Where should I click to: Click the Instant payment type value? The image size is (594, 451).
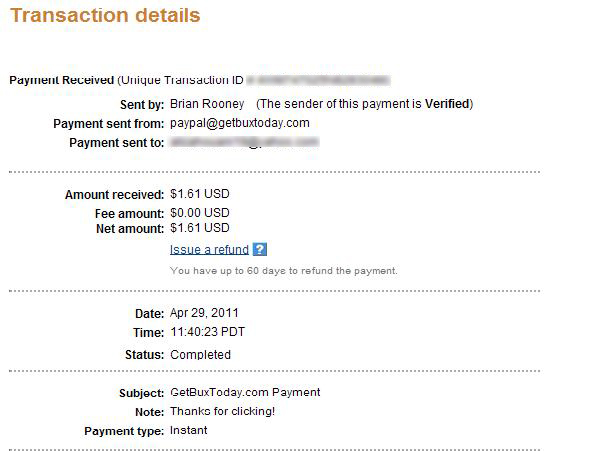click(189, 430)
